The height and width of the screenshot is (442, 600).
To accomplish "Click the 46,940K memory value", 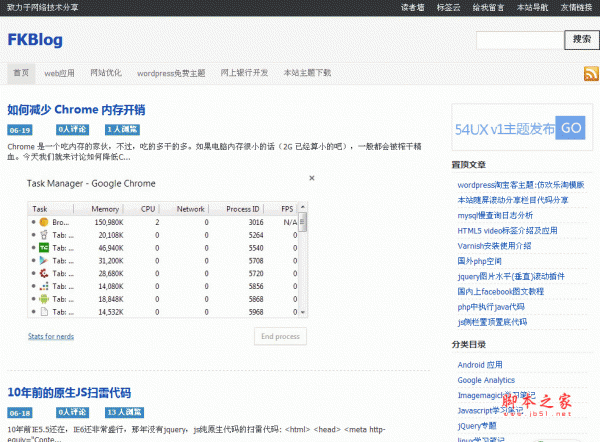I will (111, 248).
